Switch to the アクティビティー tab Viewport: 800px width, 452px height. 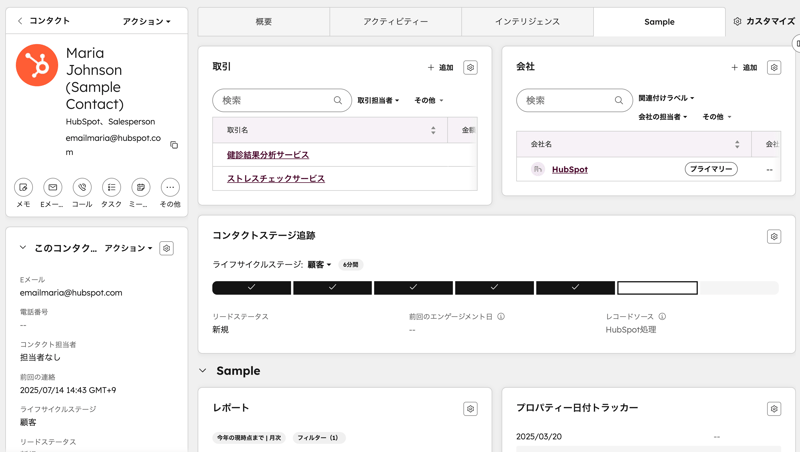tap(395, 21)
